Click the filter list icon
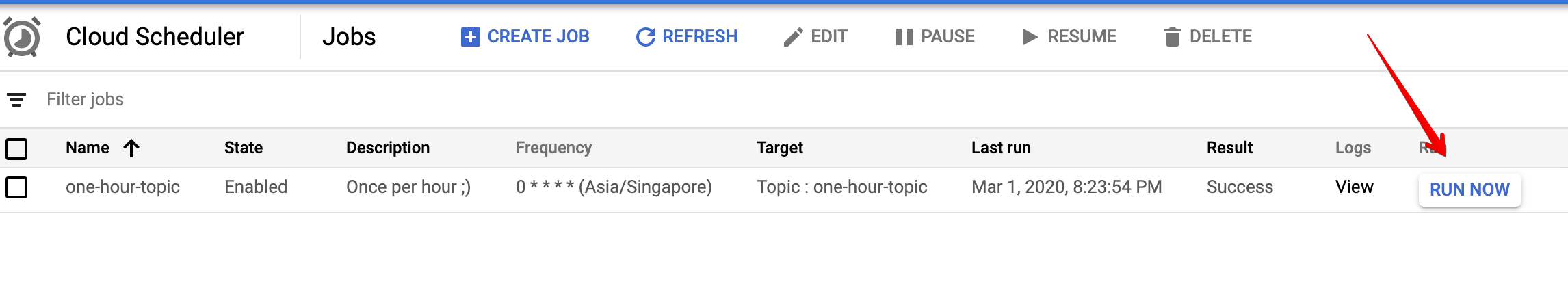This screenshot has width=1568, height=290. point(16,100)
